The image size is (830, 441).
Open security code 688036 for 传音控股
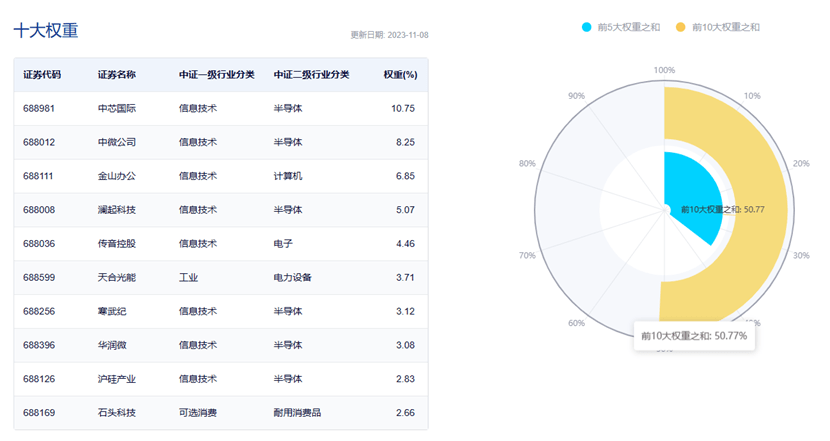point(39,244)
